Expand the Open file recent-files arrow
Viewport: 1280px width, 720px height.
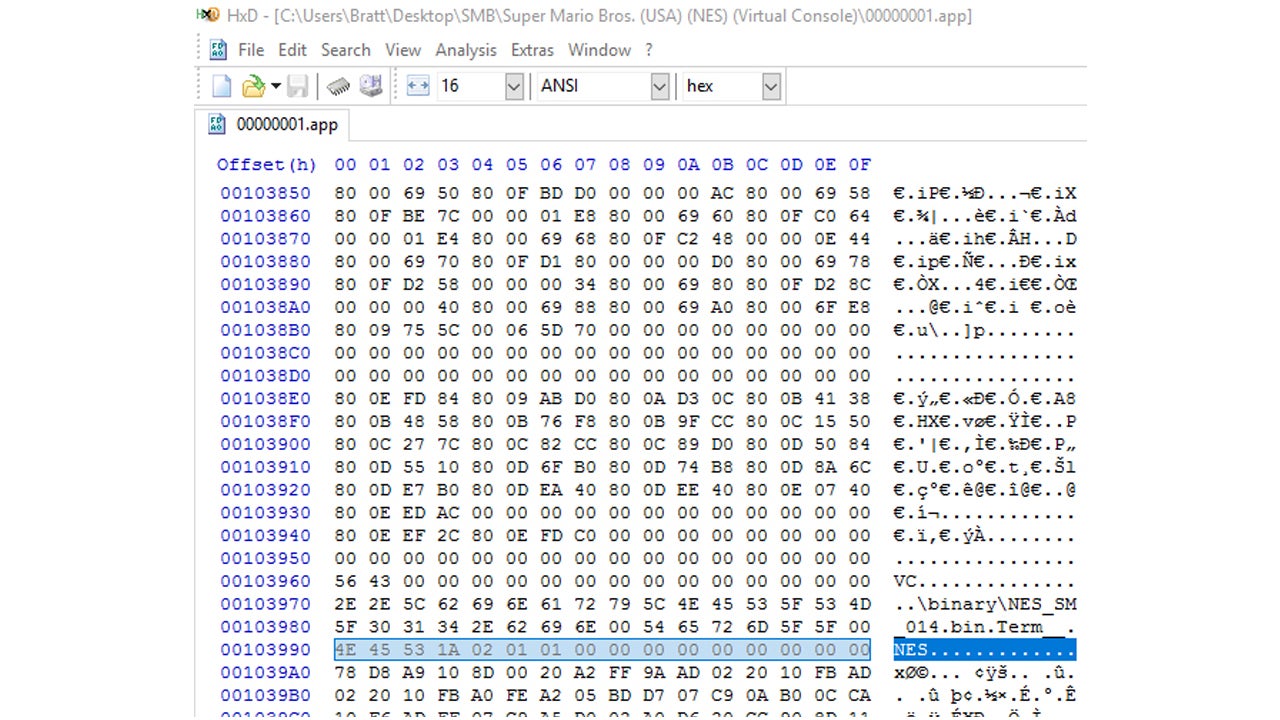click(275, 86)
